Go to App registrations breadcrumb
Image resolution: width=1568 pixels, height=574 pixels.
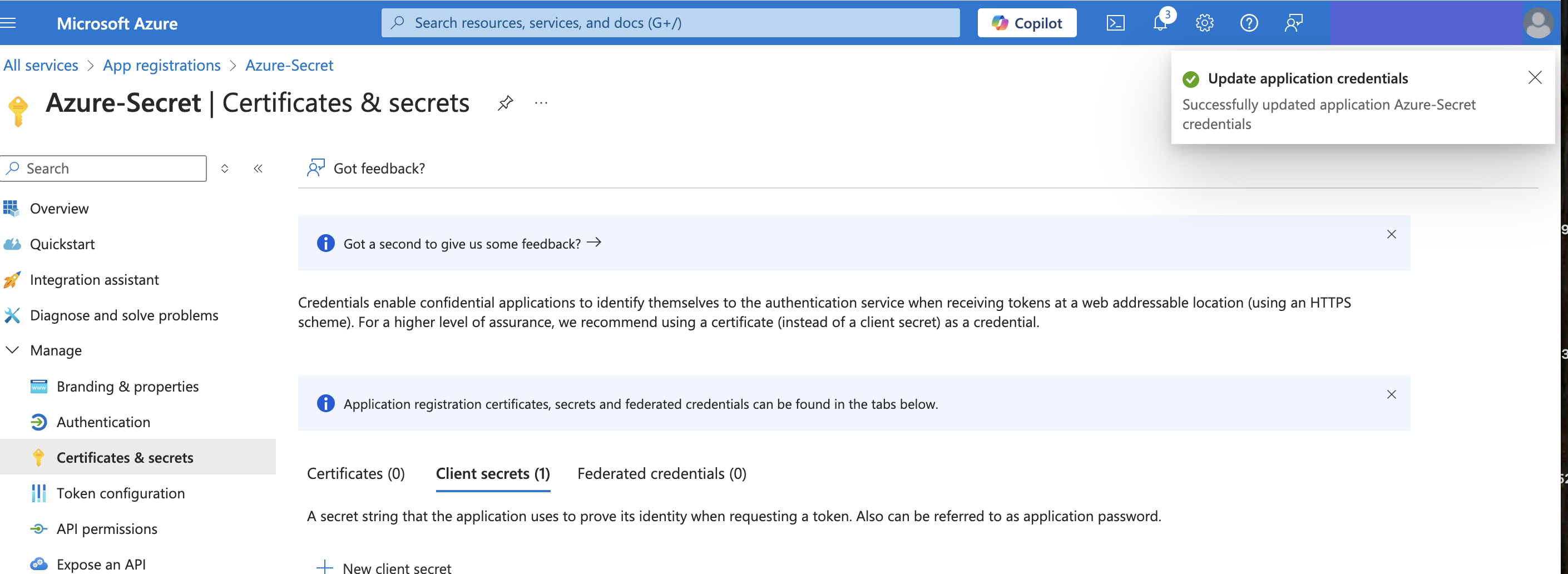[x=162, y=65]
